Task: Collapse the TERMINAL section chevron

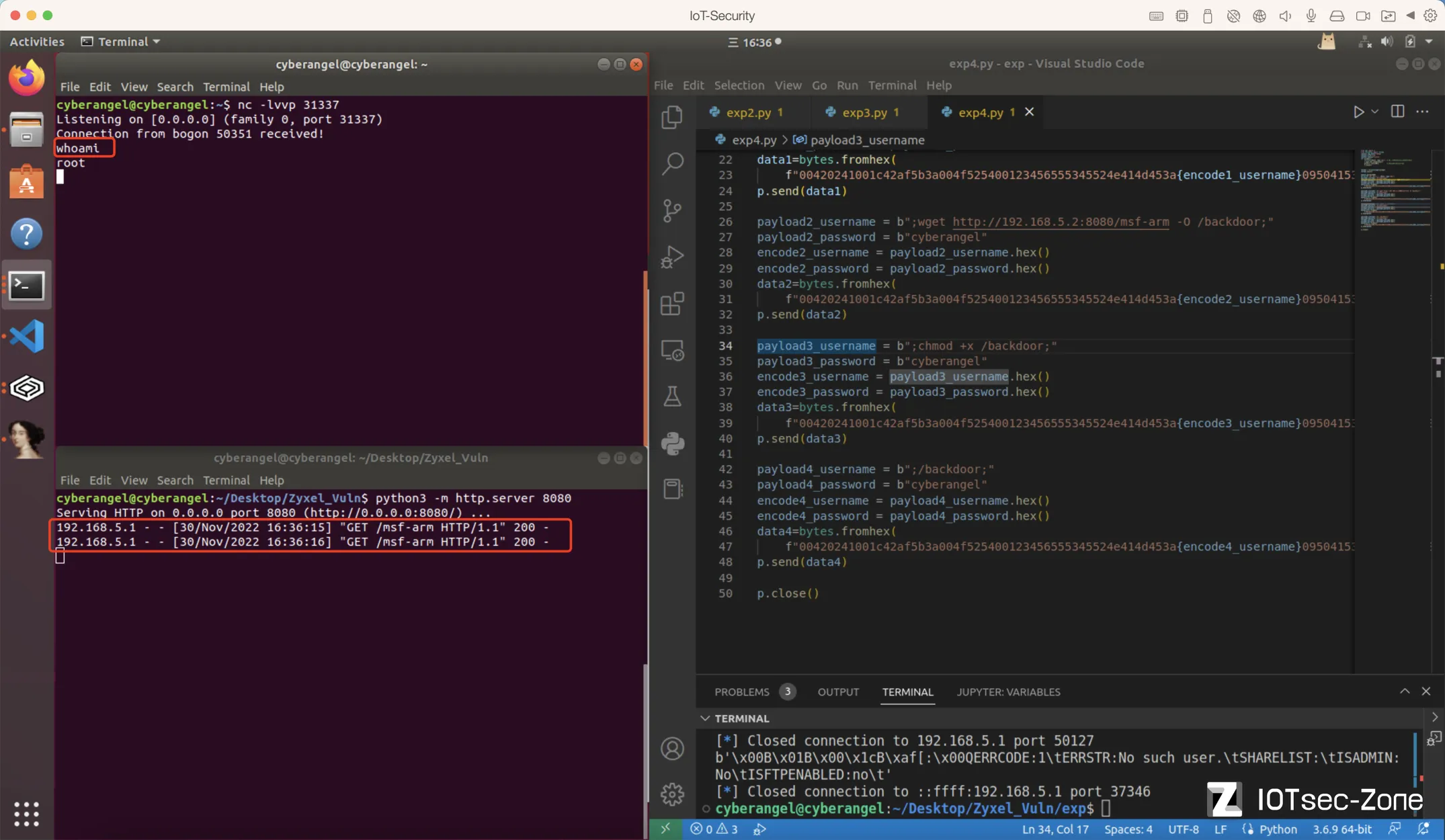Action: click(x=705, y=718)
